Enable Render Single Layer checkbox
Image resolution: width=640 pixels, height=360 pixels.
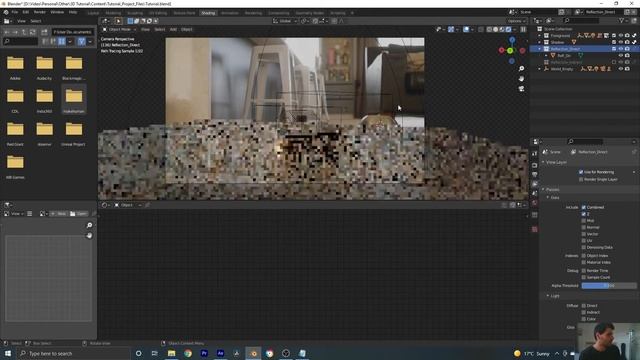point(581,179)
